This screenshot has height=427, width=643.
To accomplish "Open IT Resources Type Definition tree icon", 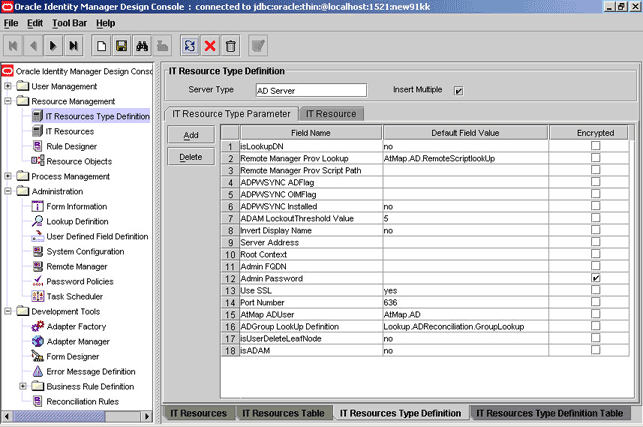I will 37,116.
